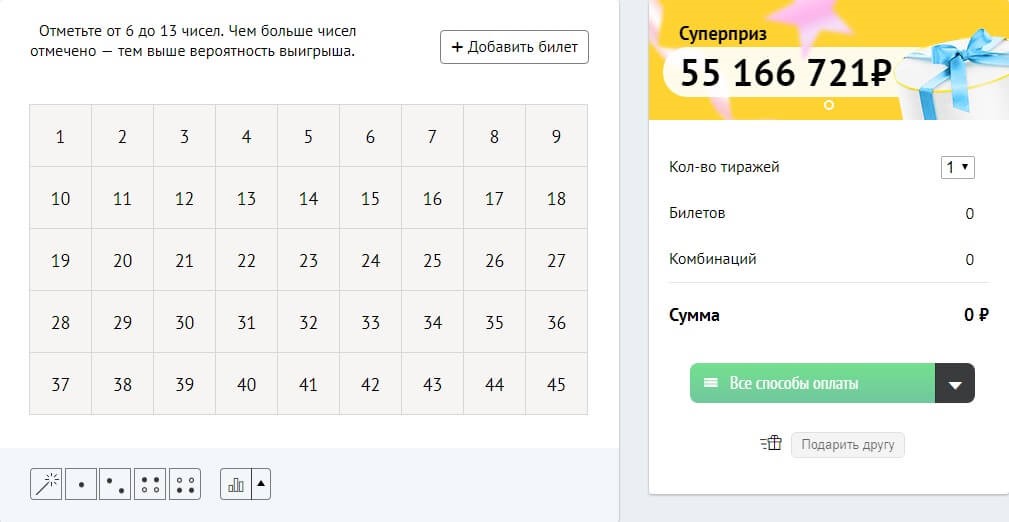1009x522 pixels.
Task: Expand payment options dark arrow button
Action: [x=954, y=384]
